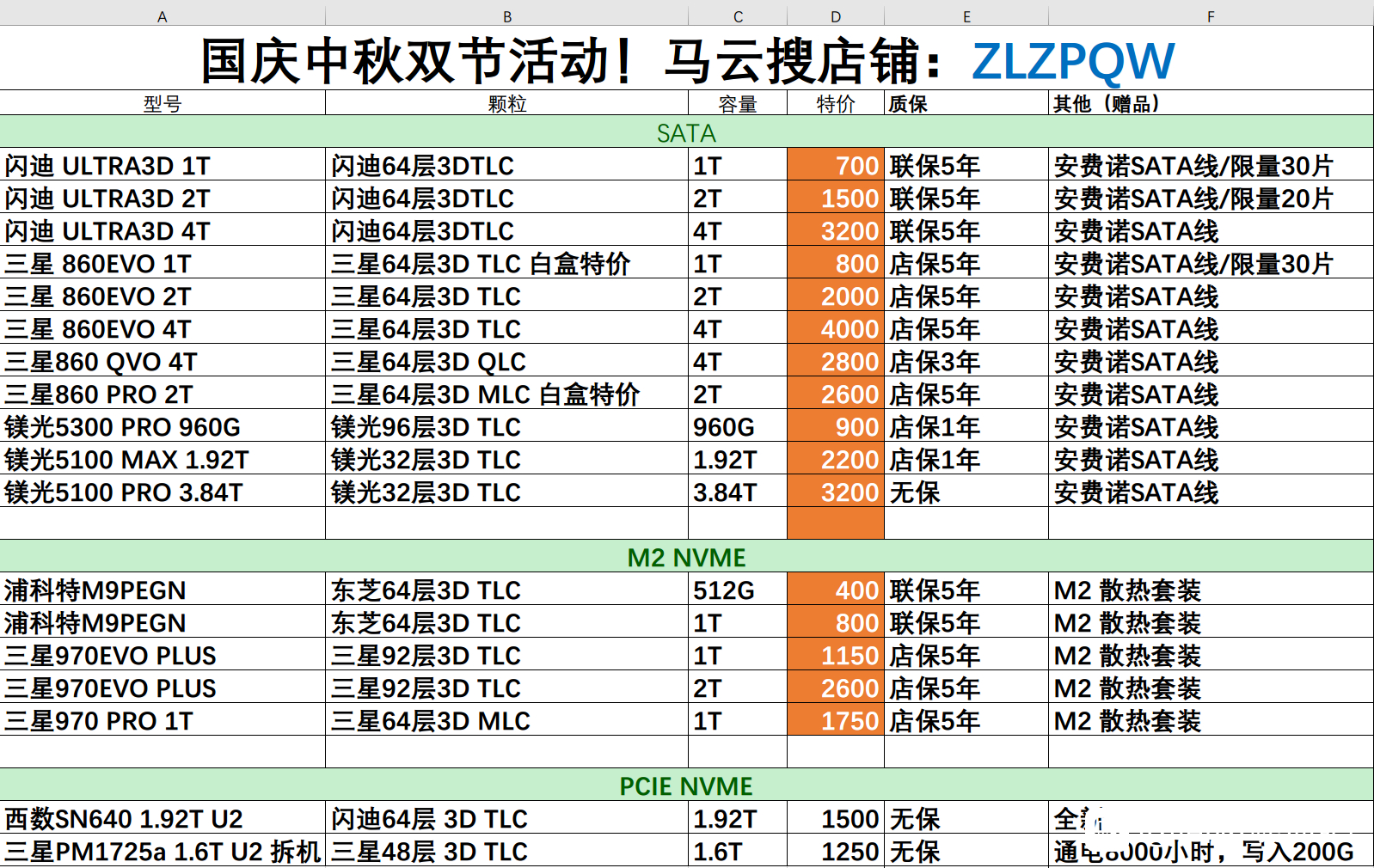Select price 4000 for 860EVO 4T
Viewport: 1374px width, 868px height.
pyautogui.click(x=836, y=328)
